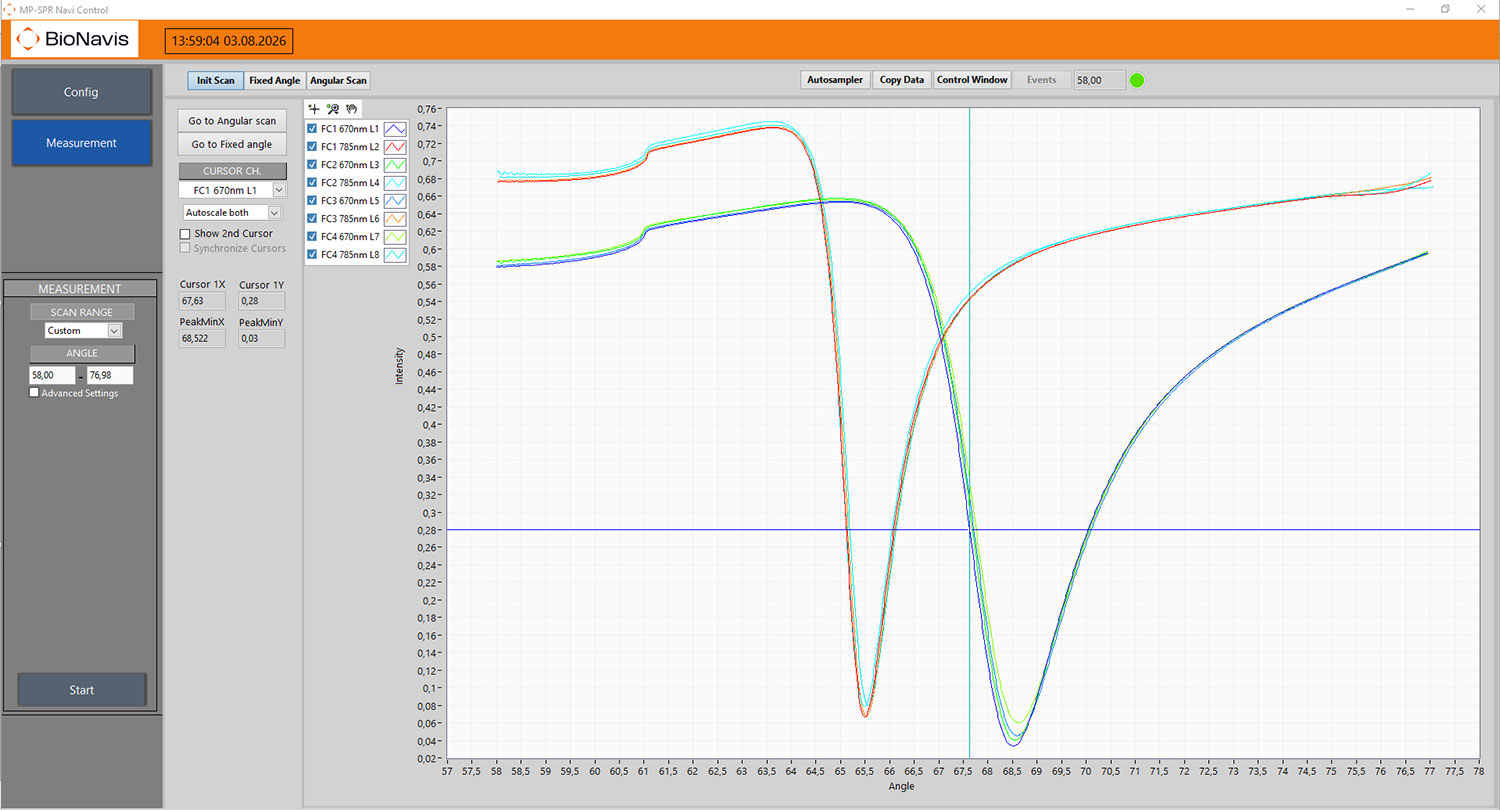Screen dimensions: 1500x810
Task: Click the ANGLE header in the Measurement panel
Action: 82,353
